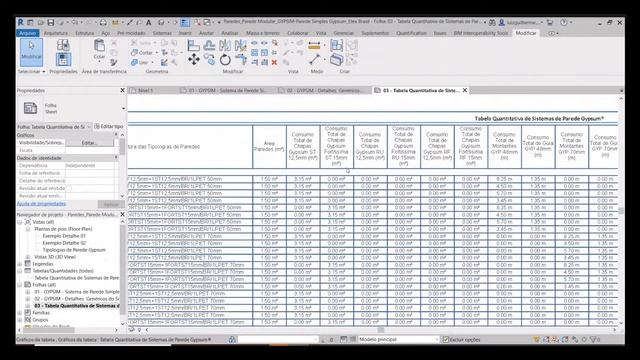The width and height of the screenshot is (640, 360).
Task: Select the Mirror draw axis icon
Action: [x=240, y=45]
